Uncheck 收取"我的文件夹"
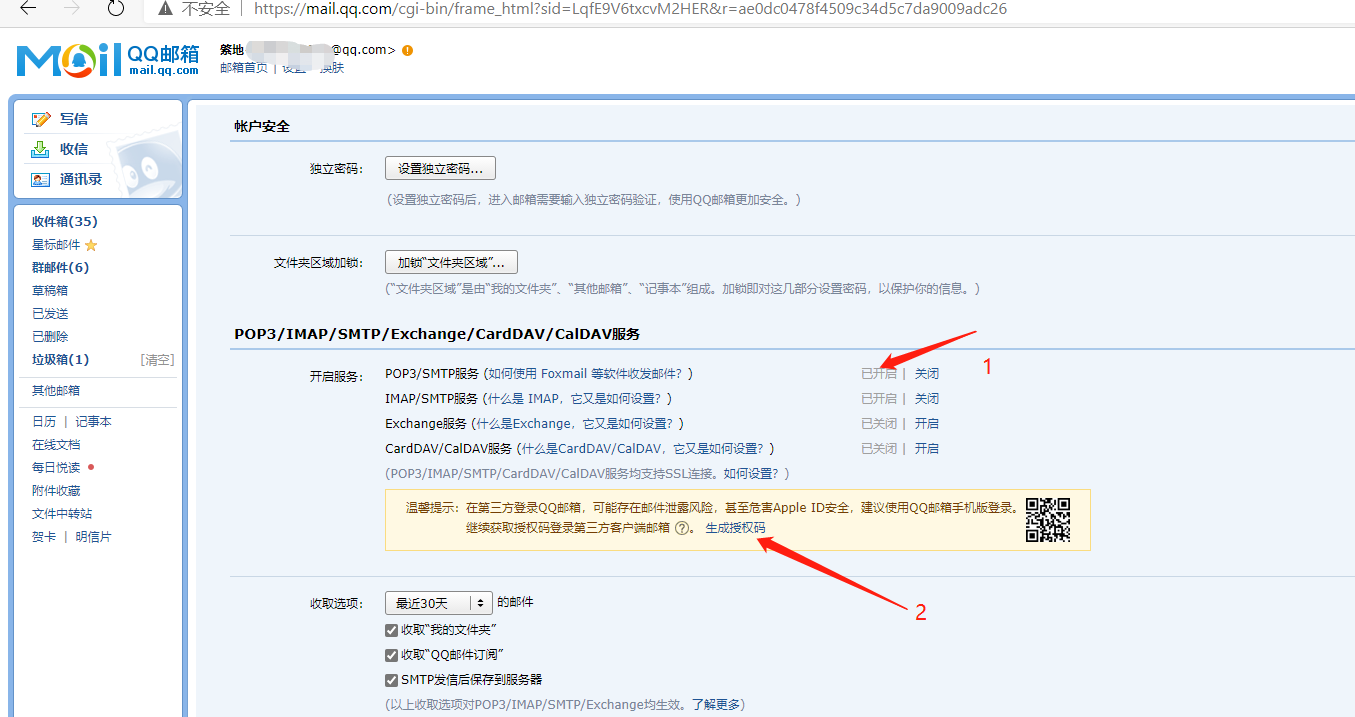 pyautogui.click(x=391, y=630)
